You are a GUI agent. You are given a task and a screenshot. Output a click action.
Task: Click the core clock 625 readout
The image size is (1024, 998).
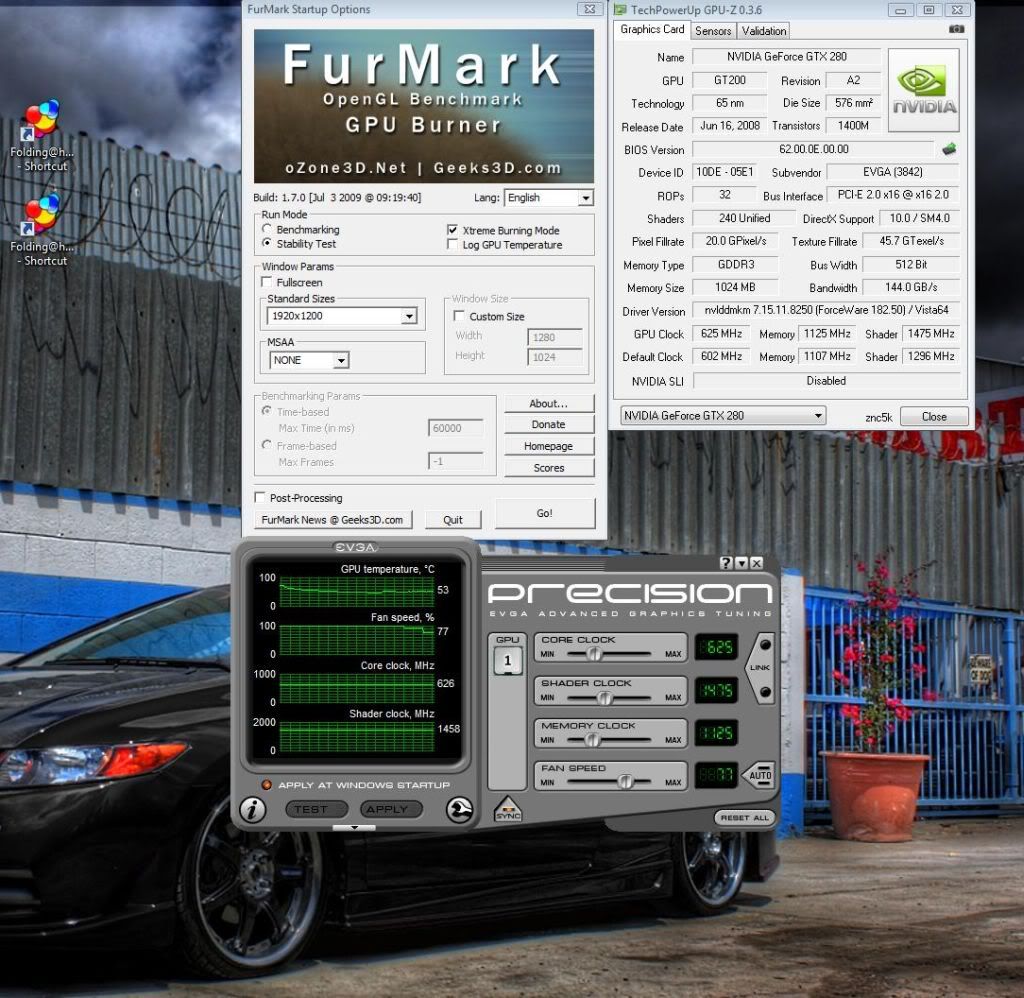tap(716, 647)
